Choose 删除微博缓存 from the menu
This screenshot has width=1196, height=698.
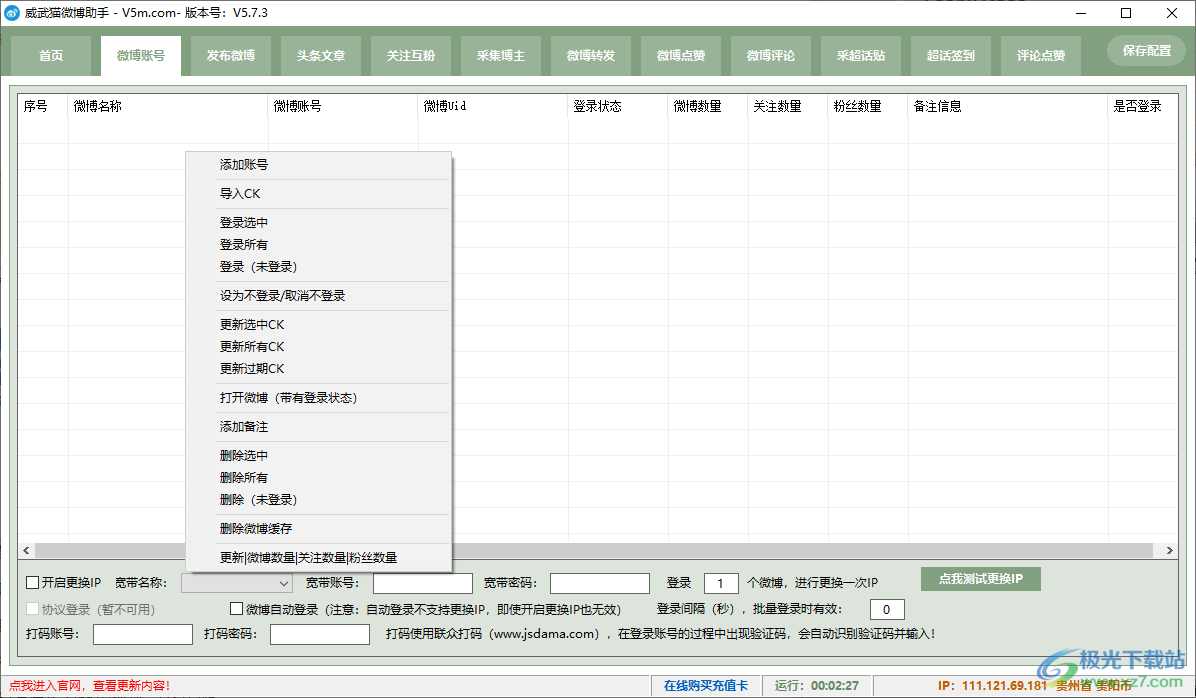[318, 529]
